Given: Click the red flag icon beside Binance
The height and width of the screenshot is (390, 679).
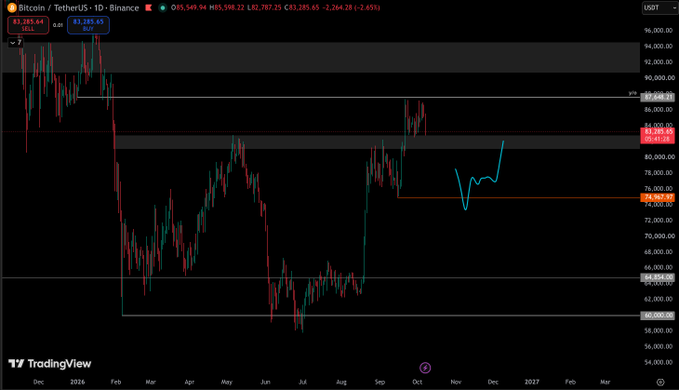Looking at the screenshot, I should 149,8.
